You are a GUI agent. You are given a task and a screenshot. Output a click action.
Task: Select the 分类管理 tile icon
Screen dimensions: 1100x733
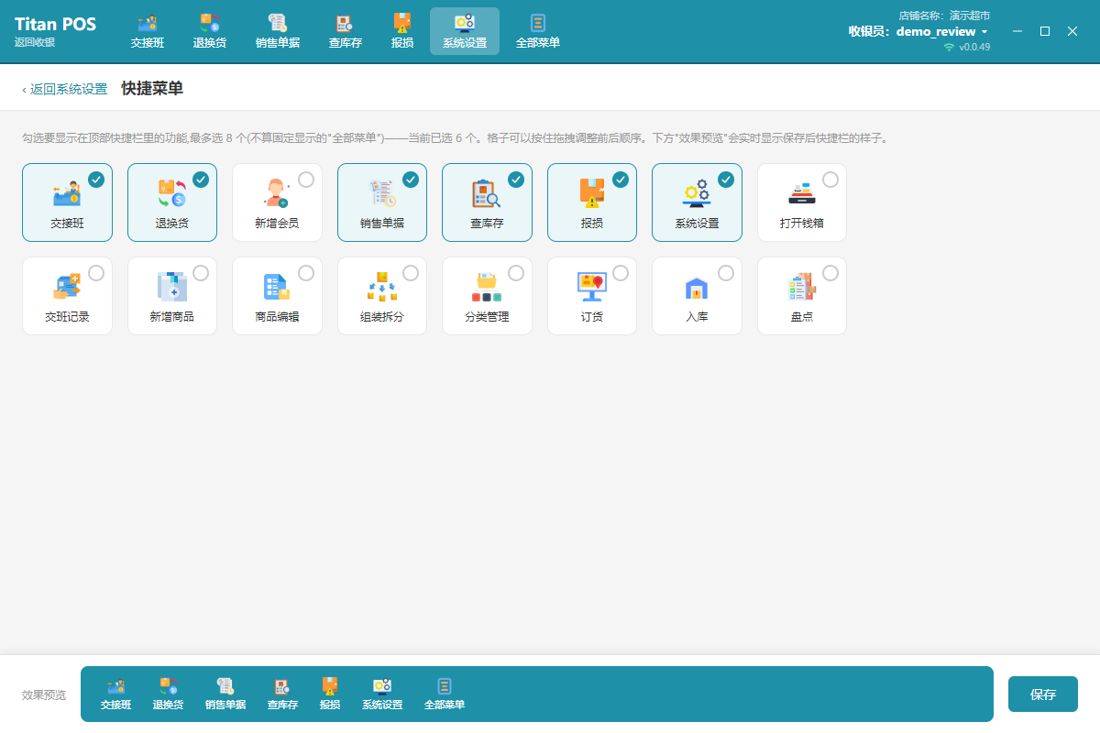[487, 287]
